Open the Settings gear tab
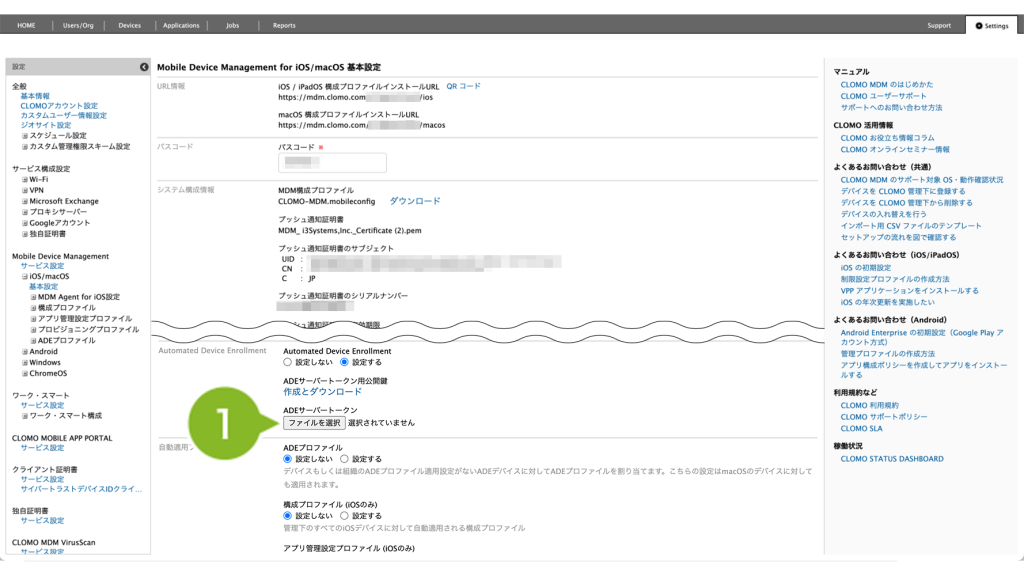This screenshot has width=1024, height=576. 991,25
